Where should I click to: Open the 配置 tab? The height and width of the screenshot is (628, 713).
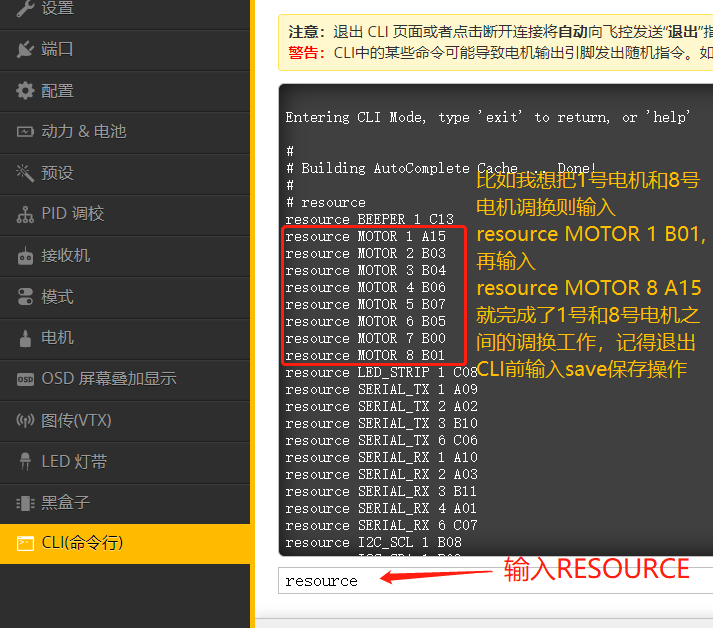tap(125, 91)
